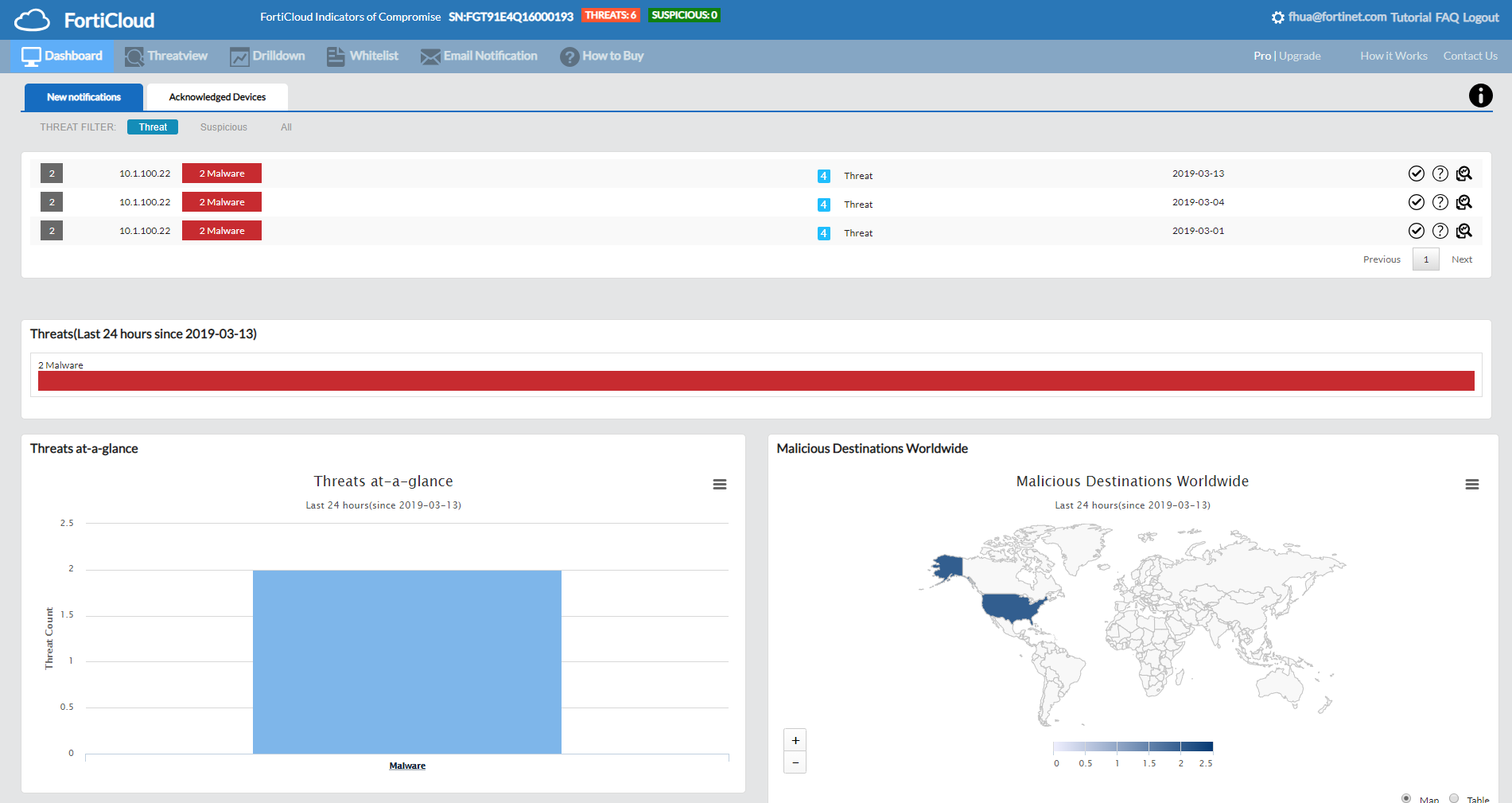Drill down into the 2019-03-04 threat
Screen dimensions: 1512x803
(x=1464, y=202)
